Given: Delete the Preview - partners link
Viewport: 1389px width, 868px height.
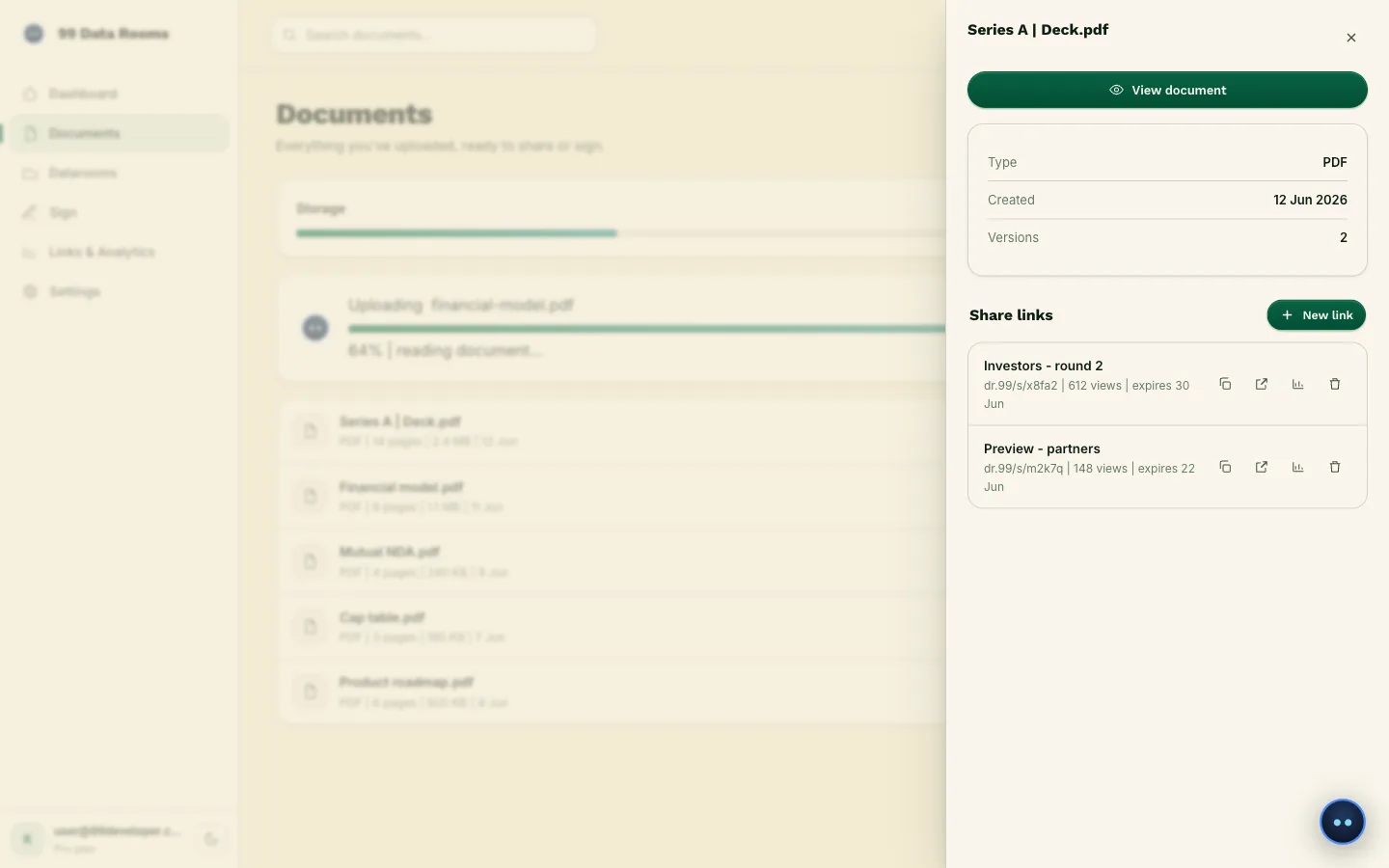Looking at the screenshot, I should click(1335, 467).
